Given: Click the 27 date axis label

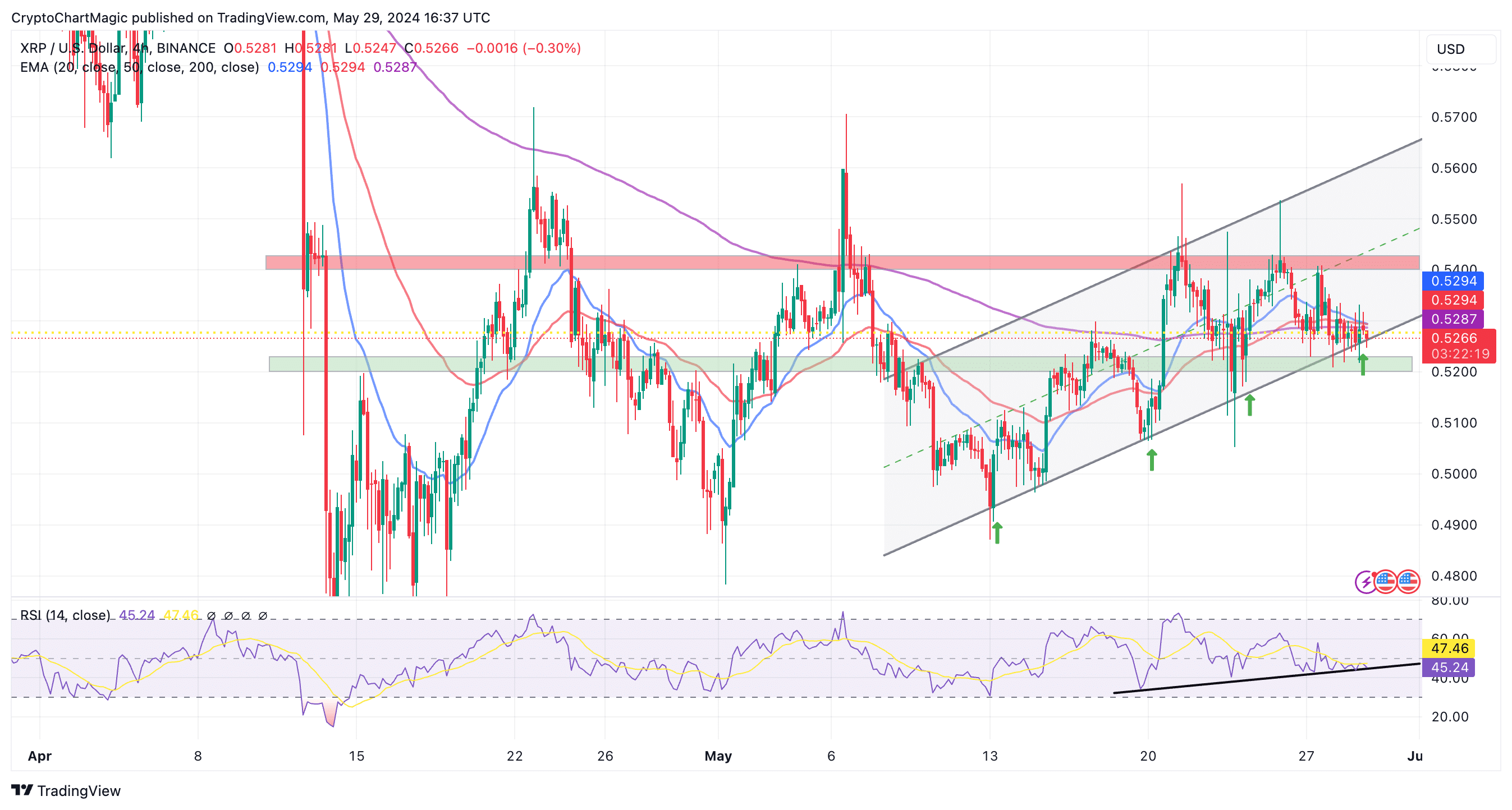Looking at the screenshot, I should coord(1306,756).
